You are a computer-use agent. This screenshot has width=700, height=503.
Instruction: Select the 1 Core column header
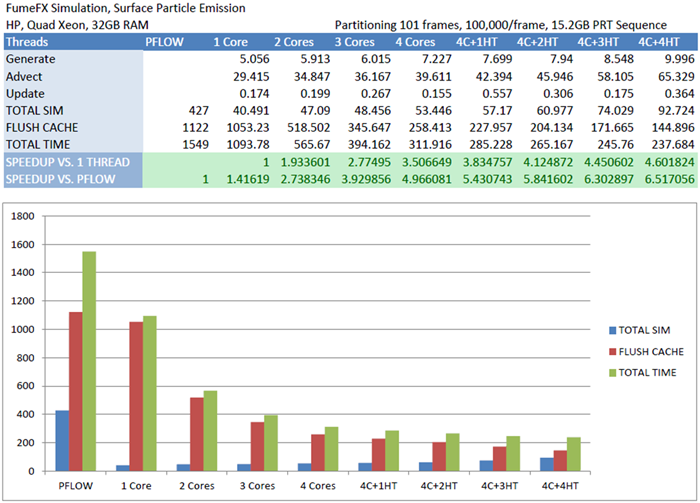[230, 42]
